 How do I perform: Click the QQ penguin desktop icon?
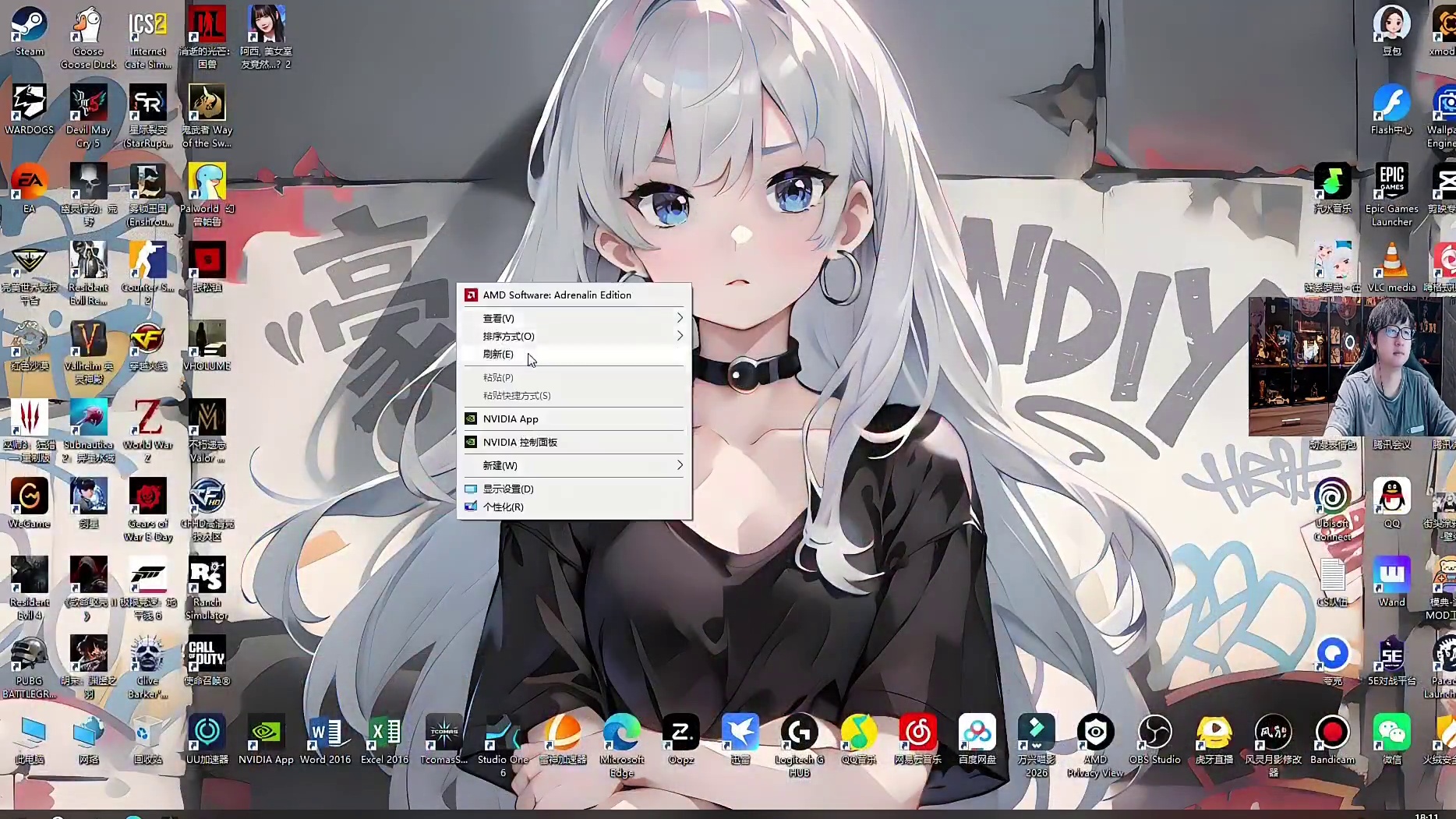click(1391, 503)
